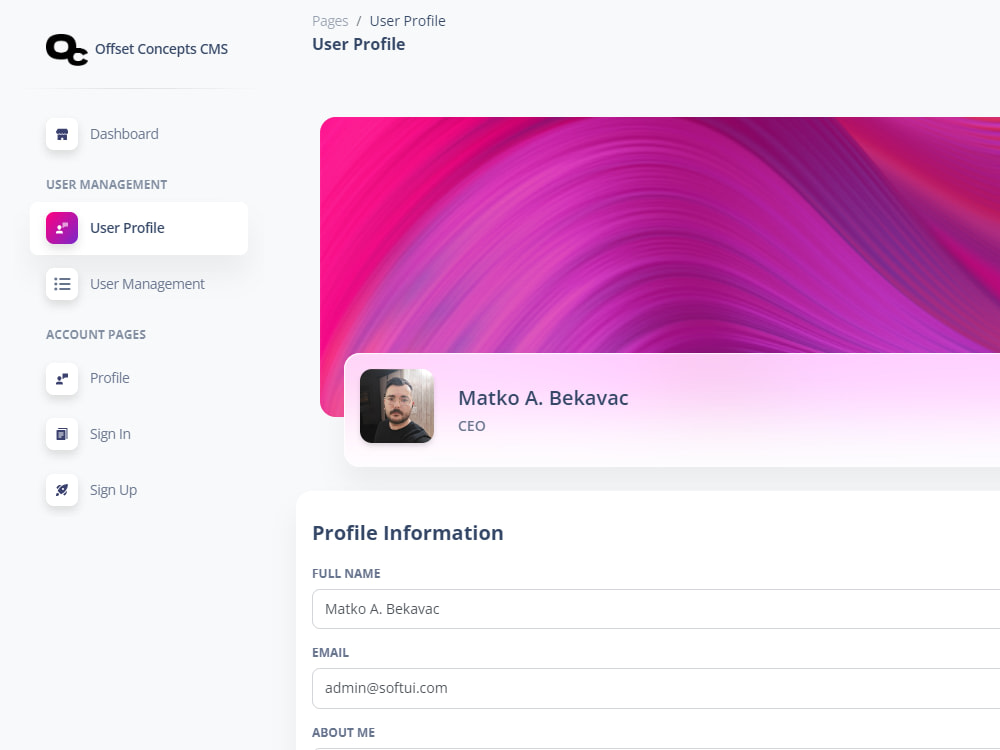Focus the Full Name input field
Viewport: 1000px width, 750px height.
click(x=656, y=609)
